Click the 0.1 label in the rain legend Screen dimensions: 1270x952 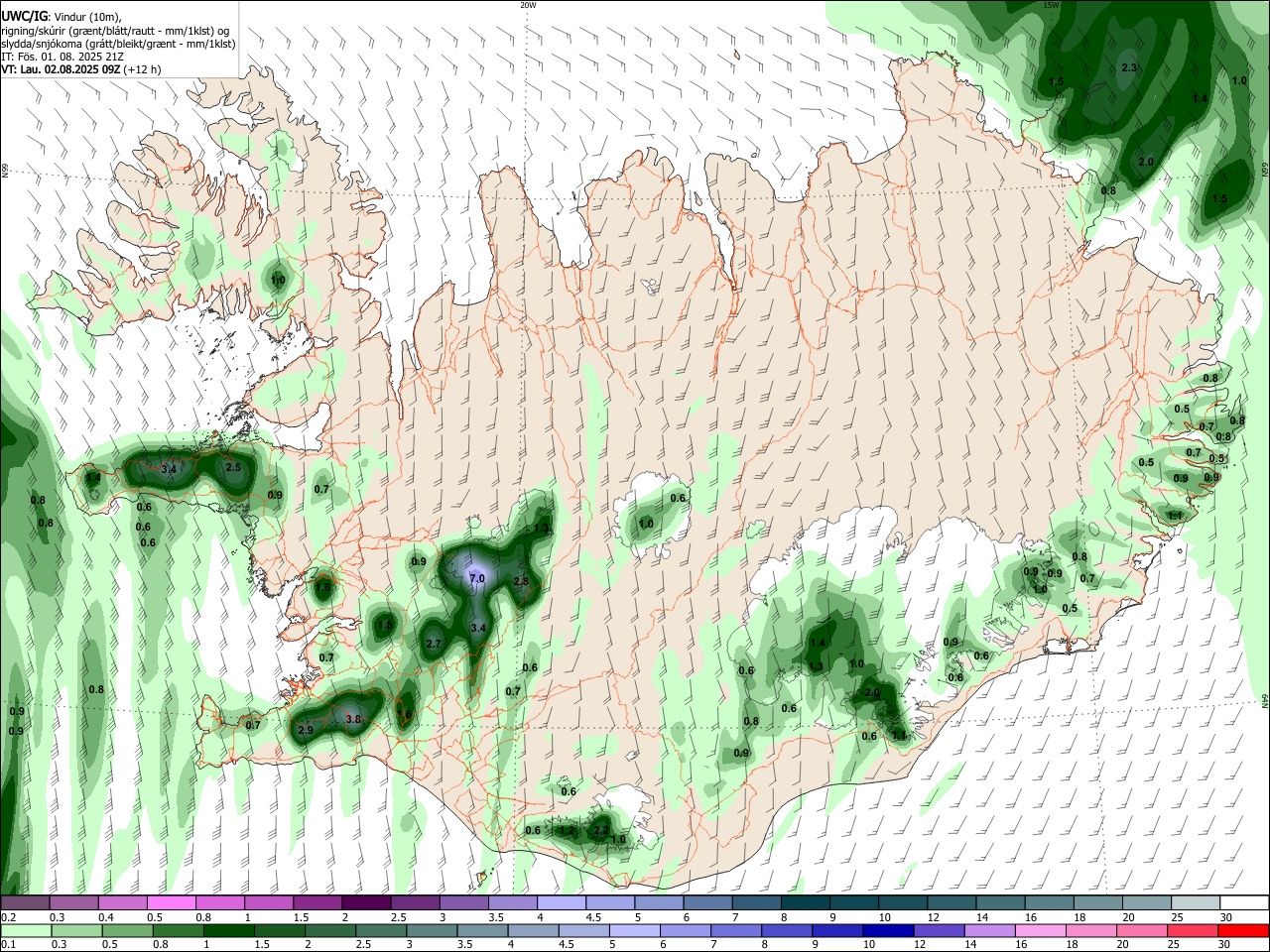(9, 945)
